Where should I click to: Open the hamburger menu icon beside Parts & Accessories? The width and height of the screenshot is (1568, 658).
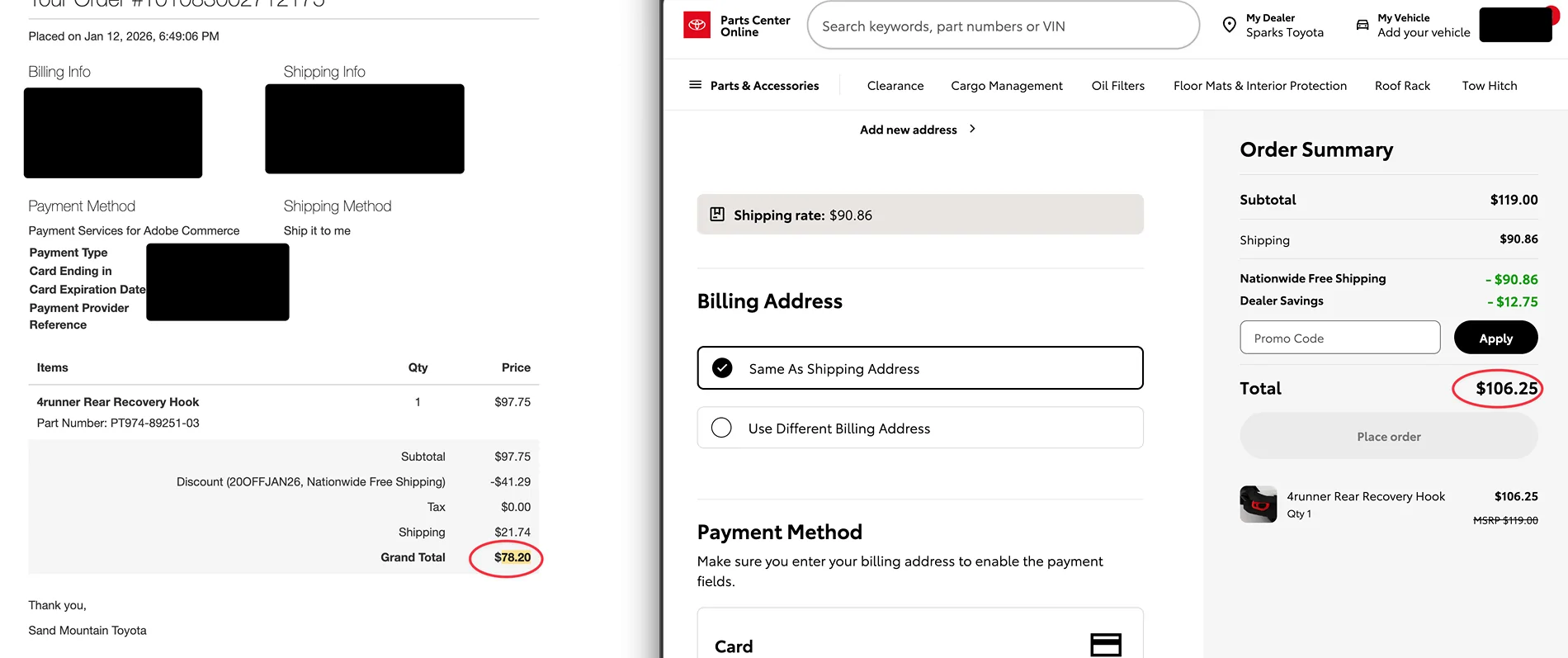tap(695, 85)
